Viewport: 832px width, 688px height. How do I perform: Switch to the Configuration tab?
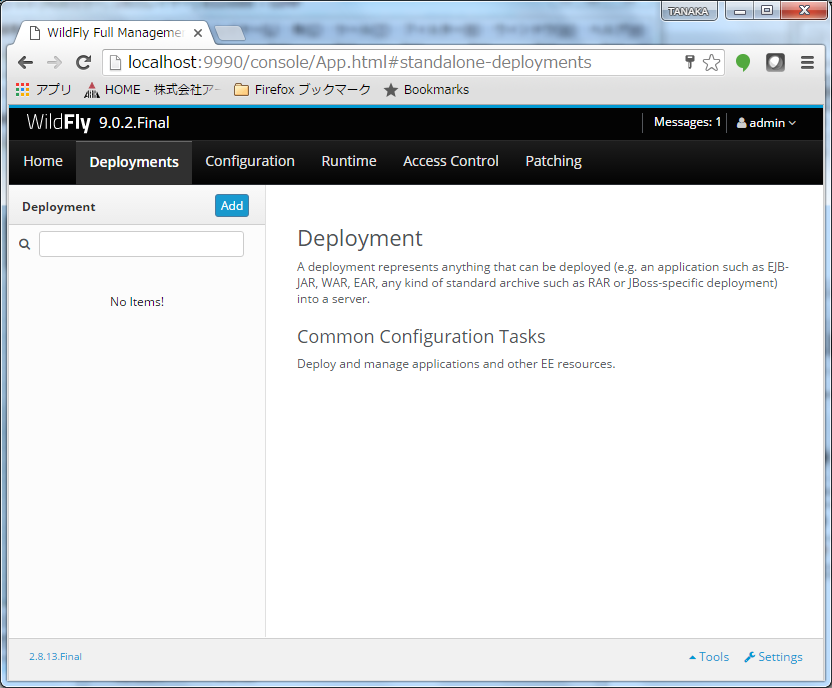pos(250,161)
